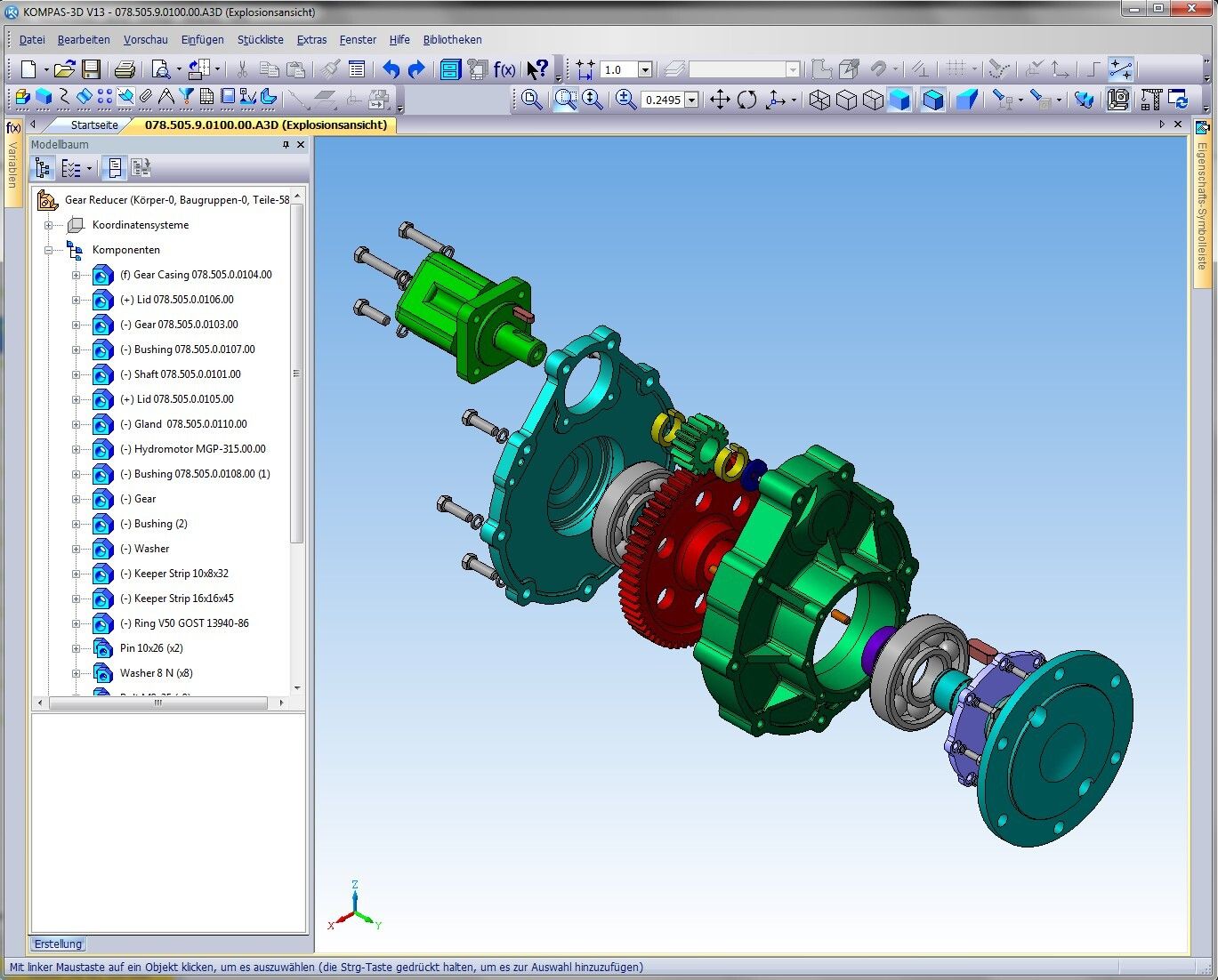Viewport: 1218px width, 980px height.
Task: Switch to the Startseite tab
Action: tap(93, 125)
